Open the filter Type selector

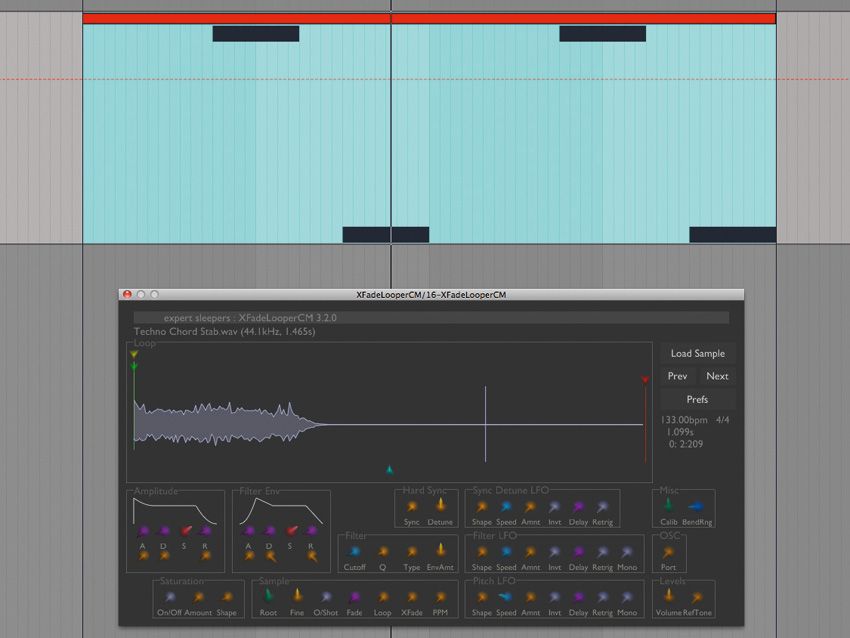point(409,552)
